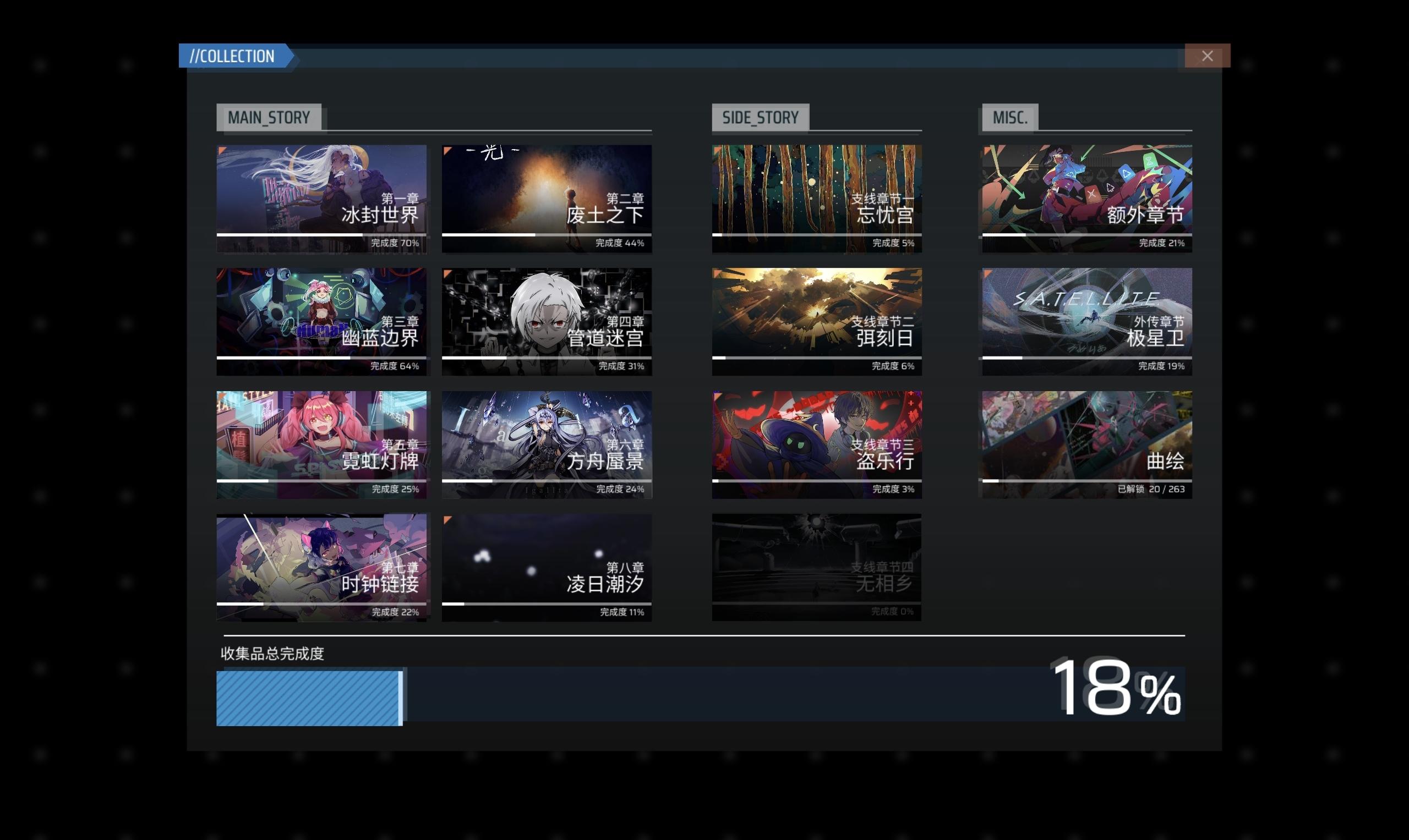
Task: Click the 完成度 64% label
Action: click(395, 366)
